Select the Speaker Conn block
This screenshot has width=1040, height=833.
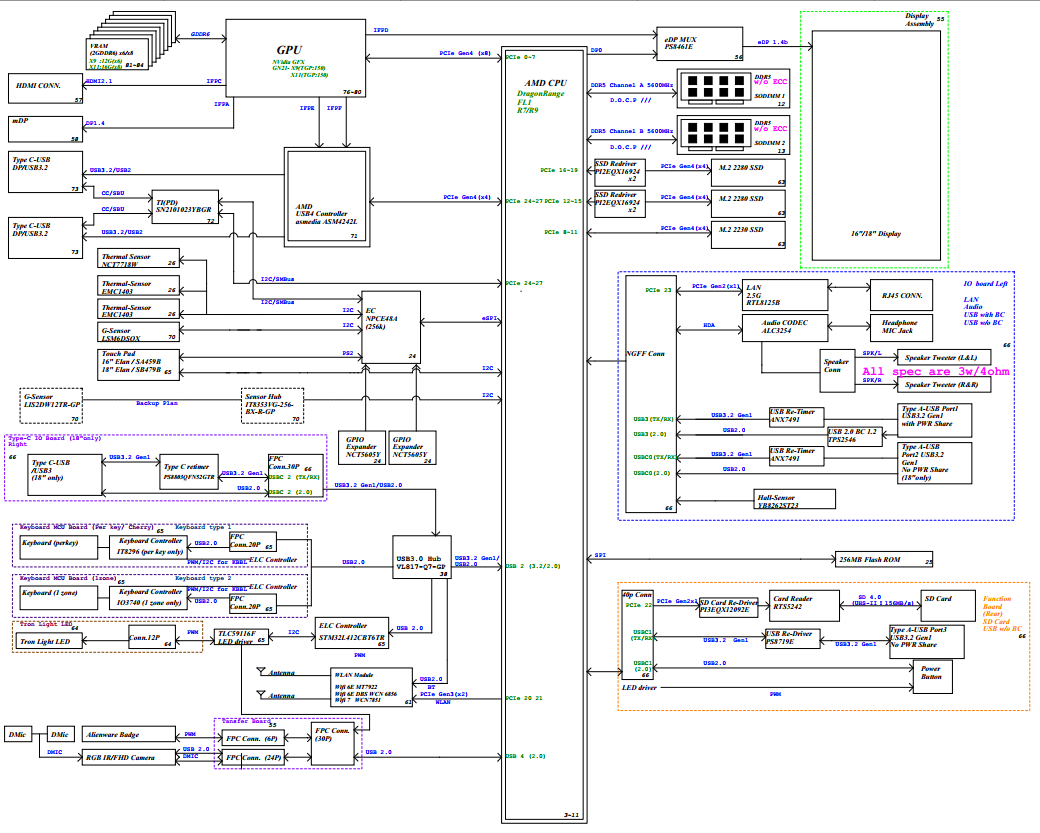click(x=837, y=371)
